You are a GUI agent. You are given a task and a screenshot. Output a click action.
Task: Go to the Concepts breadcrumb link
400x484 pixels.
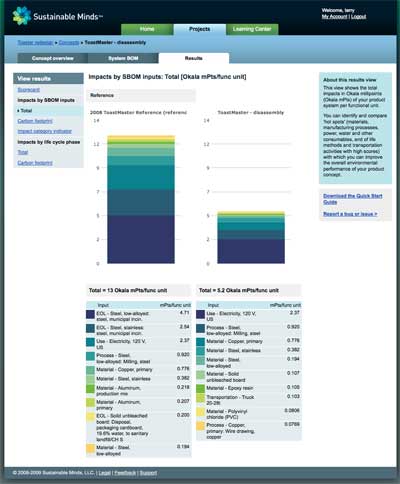point(69,43)
